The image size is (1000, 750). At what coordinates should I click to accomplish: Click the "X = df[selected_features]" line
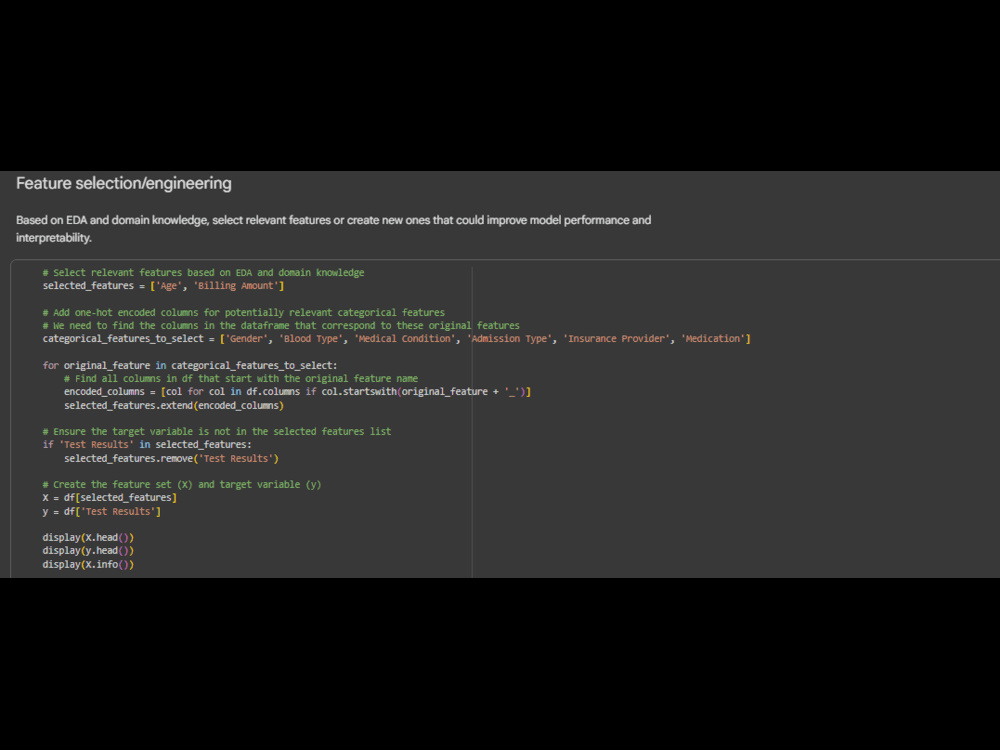pos(110,497)
